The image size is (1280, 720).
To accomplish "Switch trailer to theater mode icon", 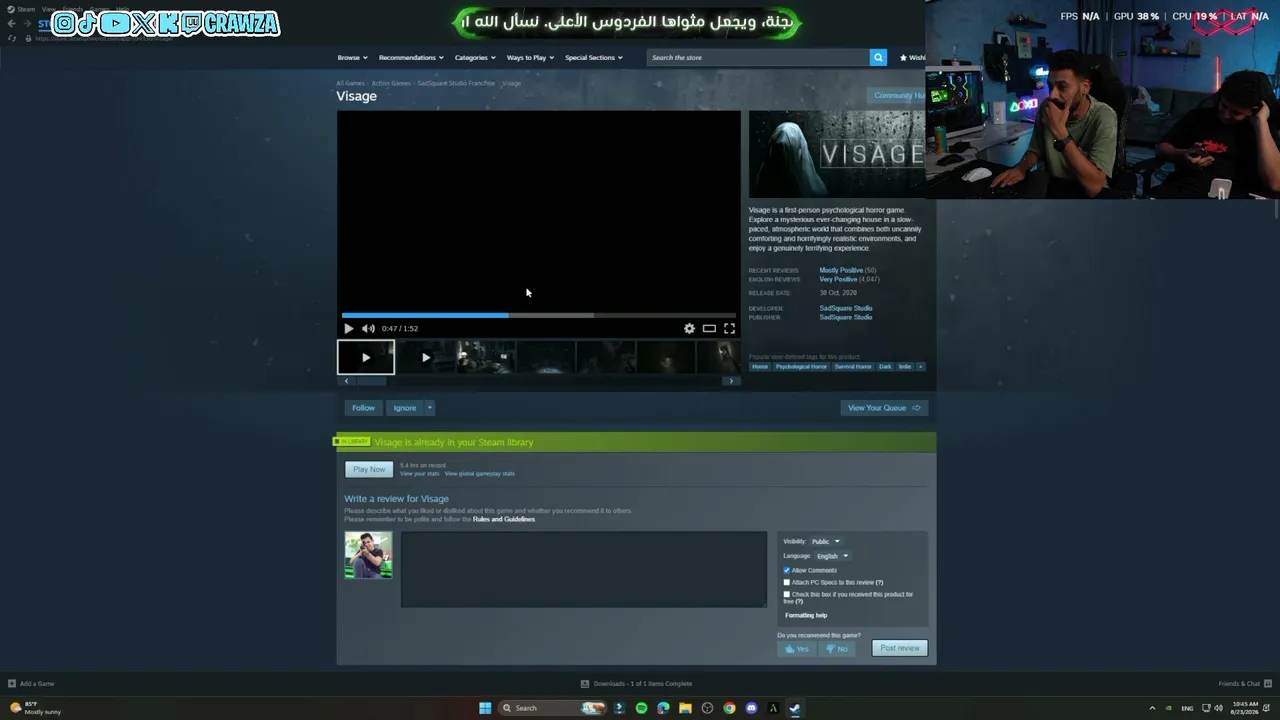I will click(709, 328).
